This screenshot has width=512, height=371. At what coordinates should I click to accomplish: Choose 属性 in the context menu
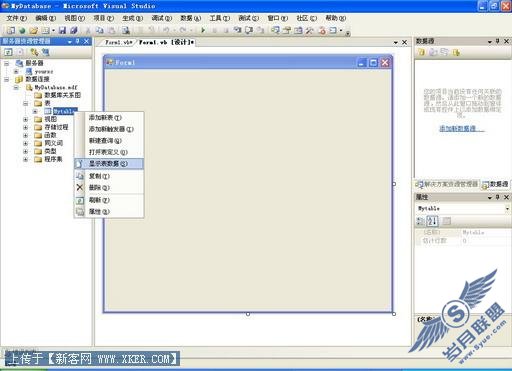(x=109, y=212)
